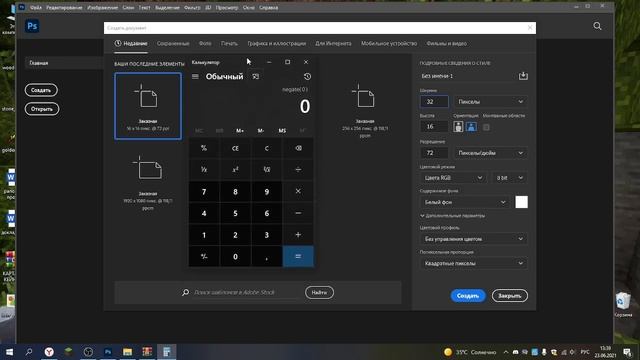Click the calculator divide key
The image size is (640, 360).
[x=298, y=169]
